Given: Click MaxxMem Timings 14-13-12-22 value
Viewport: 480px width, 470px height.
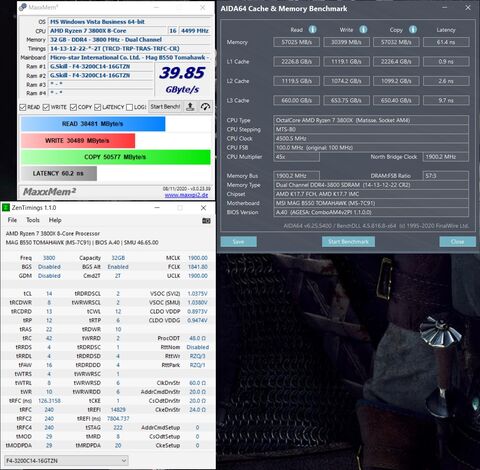Looking at the screenshot, I should (115, 49).
